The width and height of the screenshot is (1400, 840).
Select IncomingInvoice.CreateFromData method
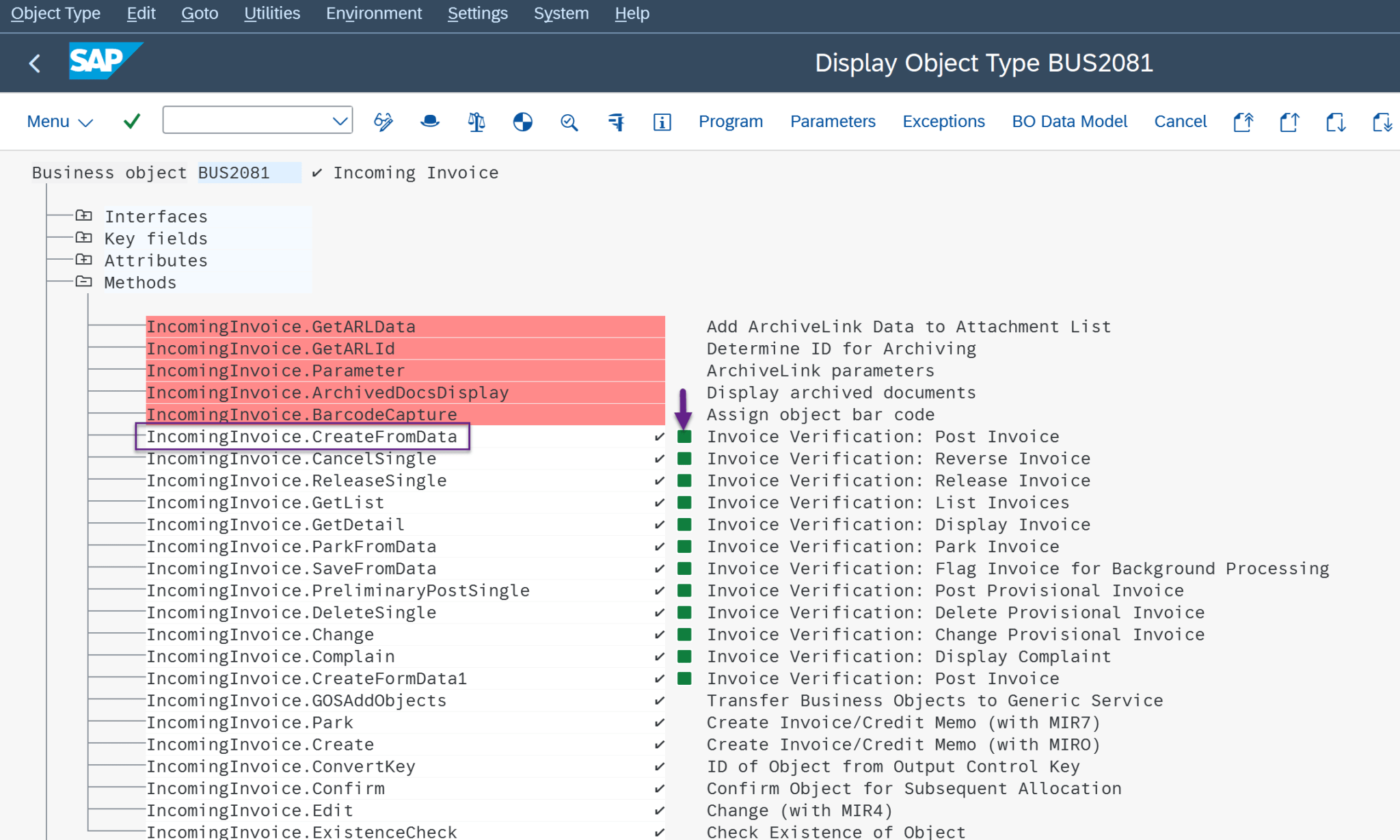(x=301, y=437)
